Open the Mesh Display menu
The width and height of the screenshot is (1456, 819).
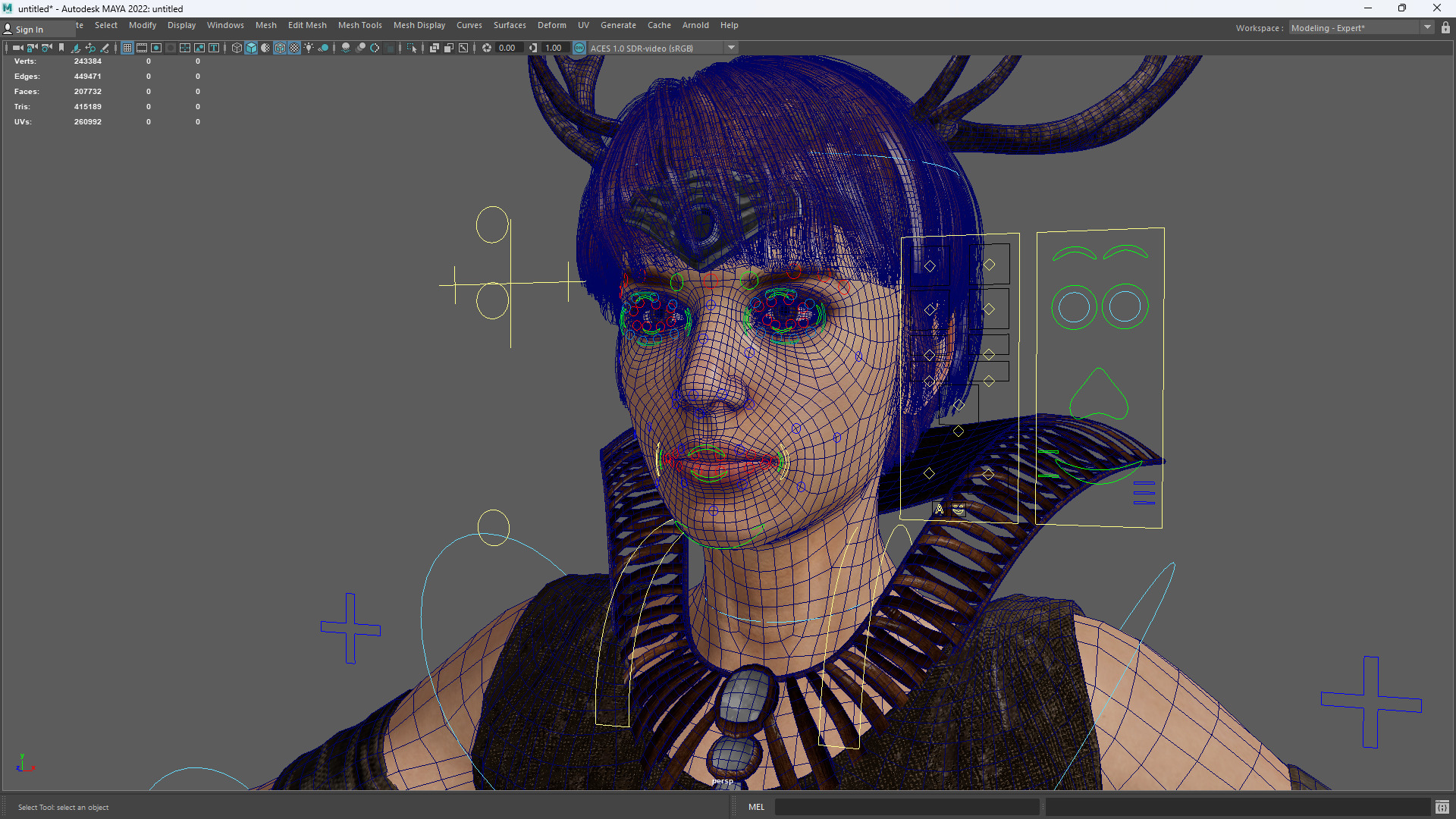tap(419, 25)
